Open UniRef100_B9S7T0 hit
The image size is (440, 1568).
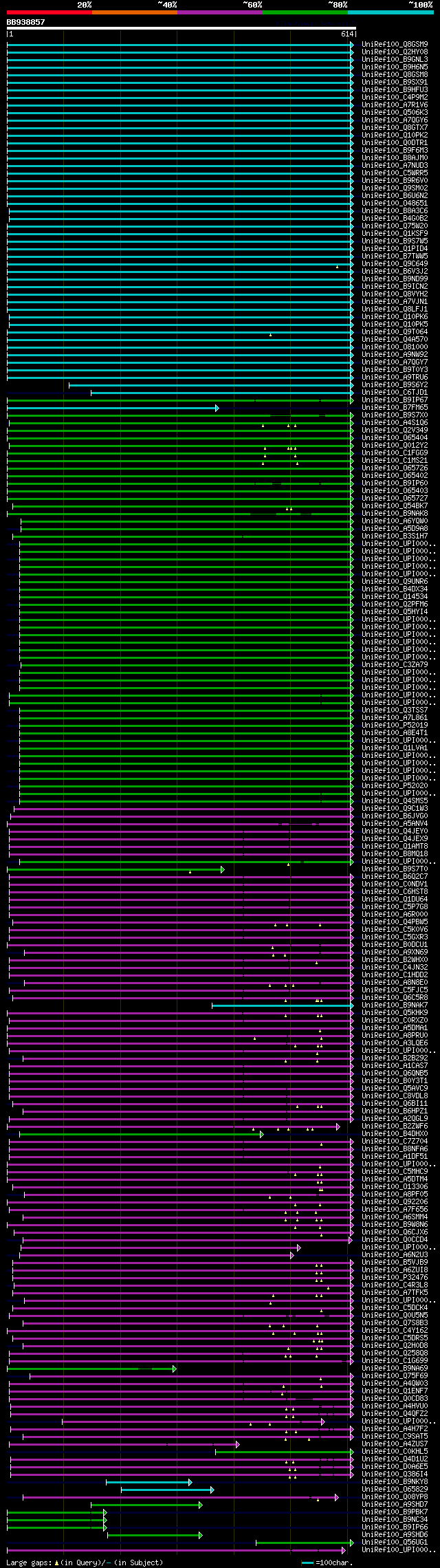coord(395,869)
